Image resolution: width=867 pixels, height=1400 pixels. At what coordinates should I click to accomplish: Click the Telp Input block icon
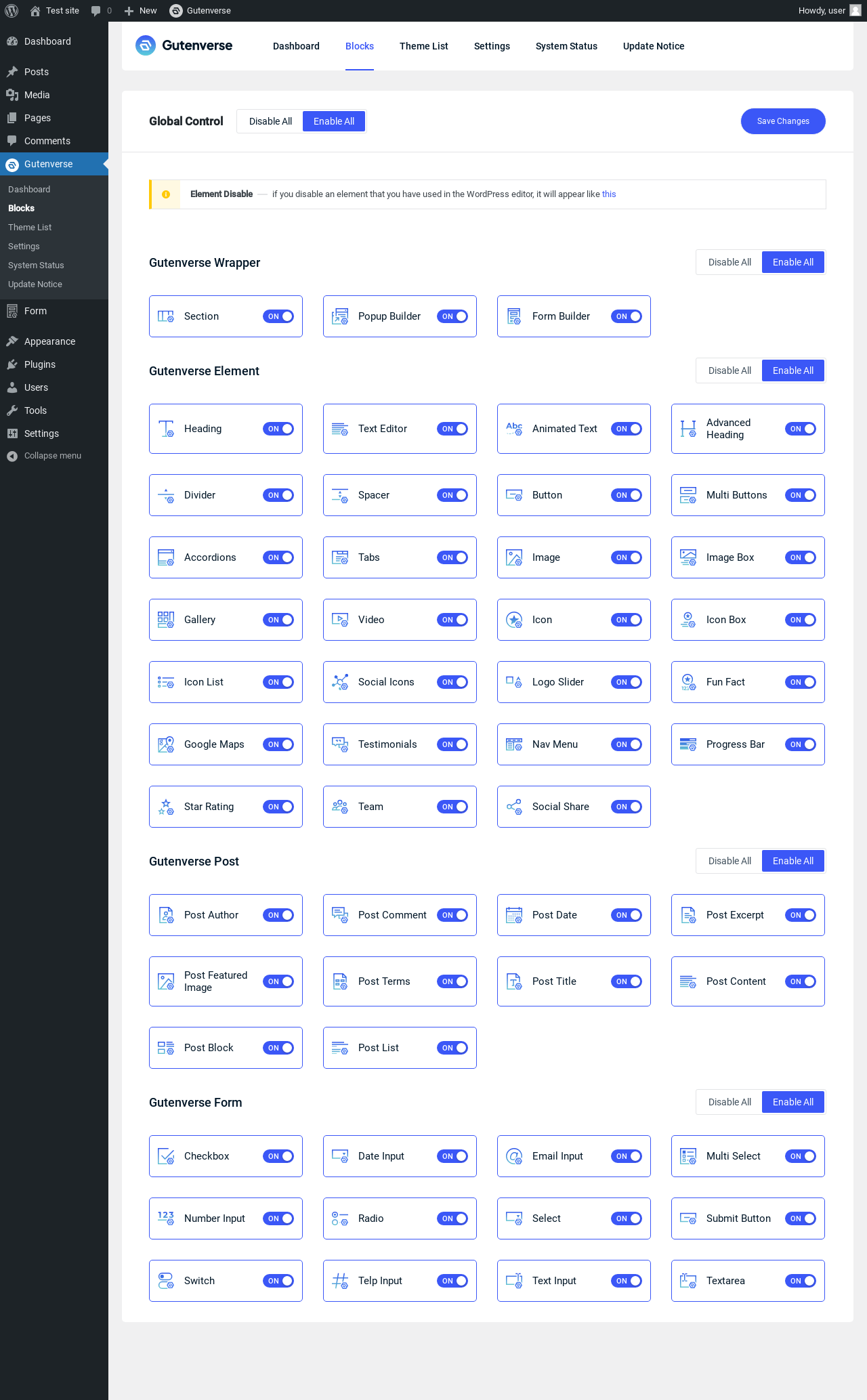coord(340,1281)
